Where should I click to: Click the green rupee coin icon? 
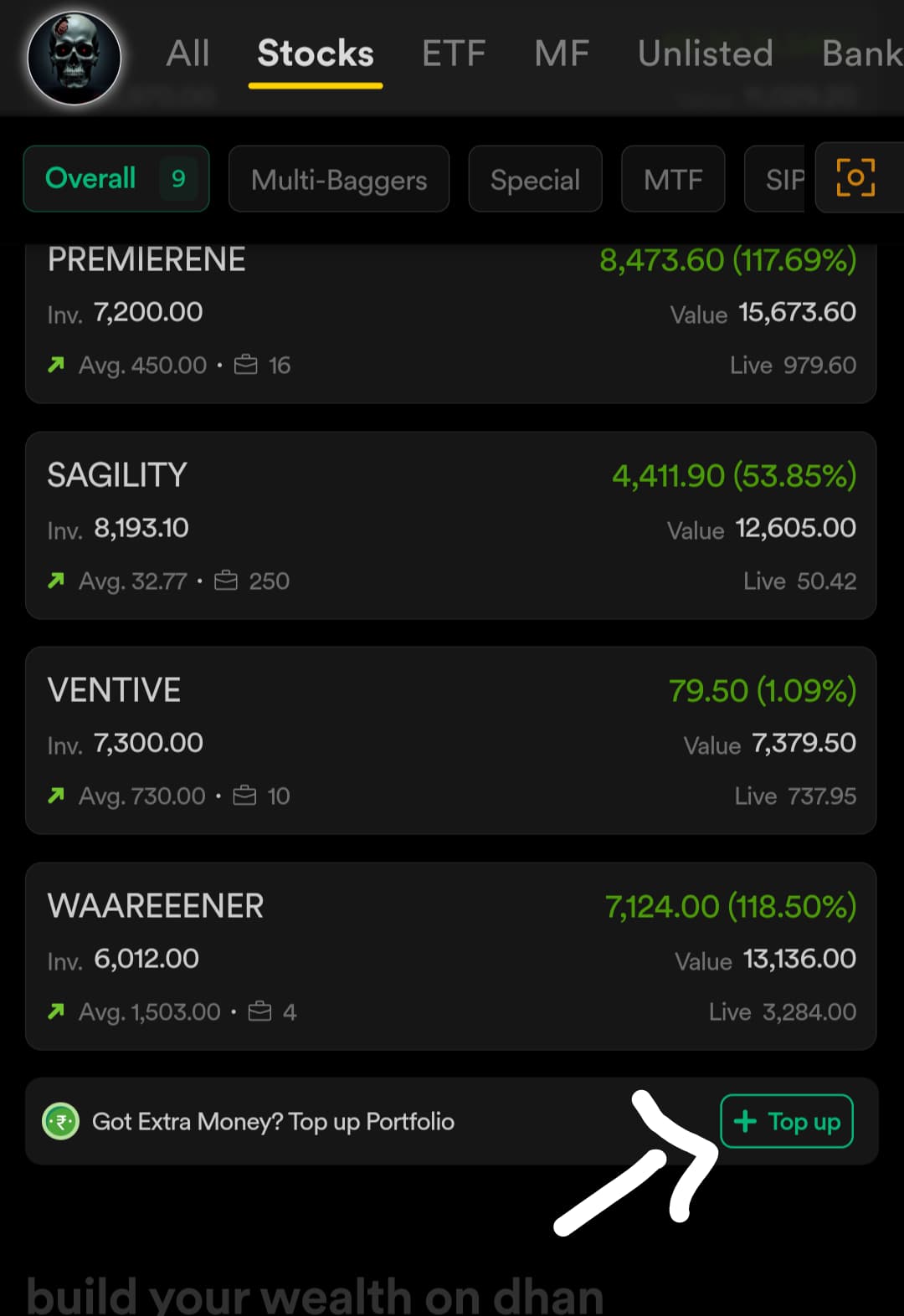[60, 1121]
